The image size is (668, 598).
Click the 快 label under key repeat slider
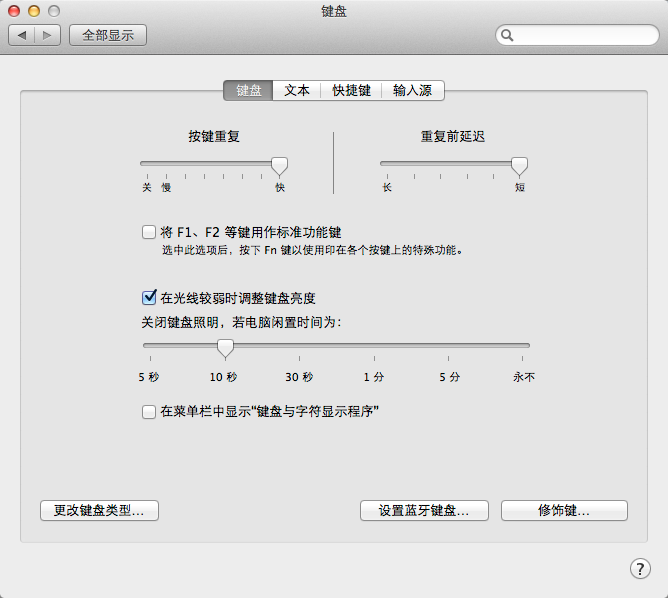(280, 187)
